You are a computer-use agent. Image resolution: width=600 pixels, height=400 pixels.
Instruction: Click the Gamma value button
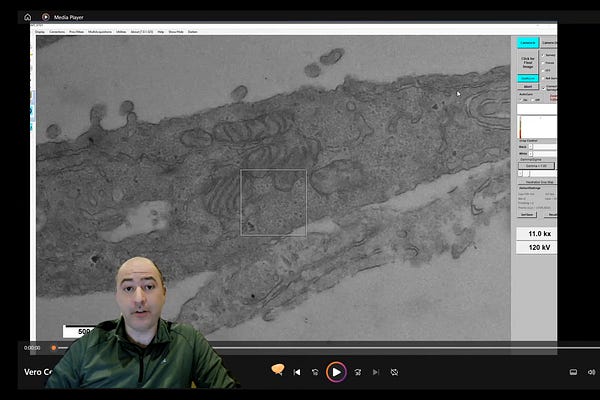click(536, 166)
